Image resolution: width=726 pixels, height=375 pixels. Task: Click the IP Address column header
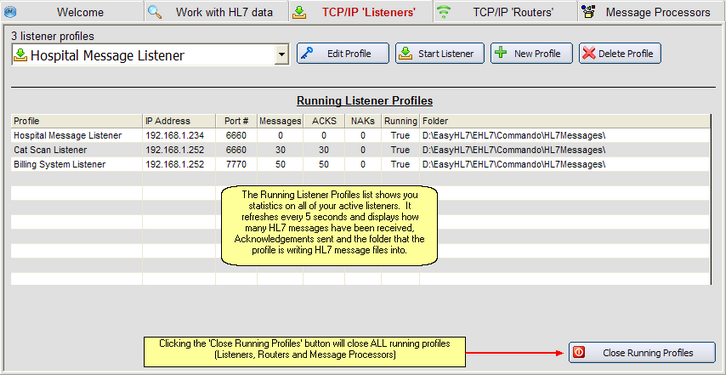click(179, 121)
